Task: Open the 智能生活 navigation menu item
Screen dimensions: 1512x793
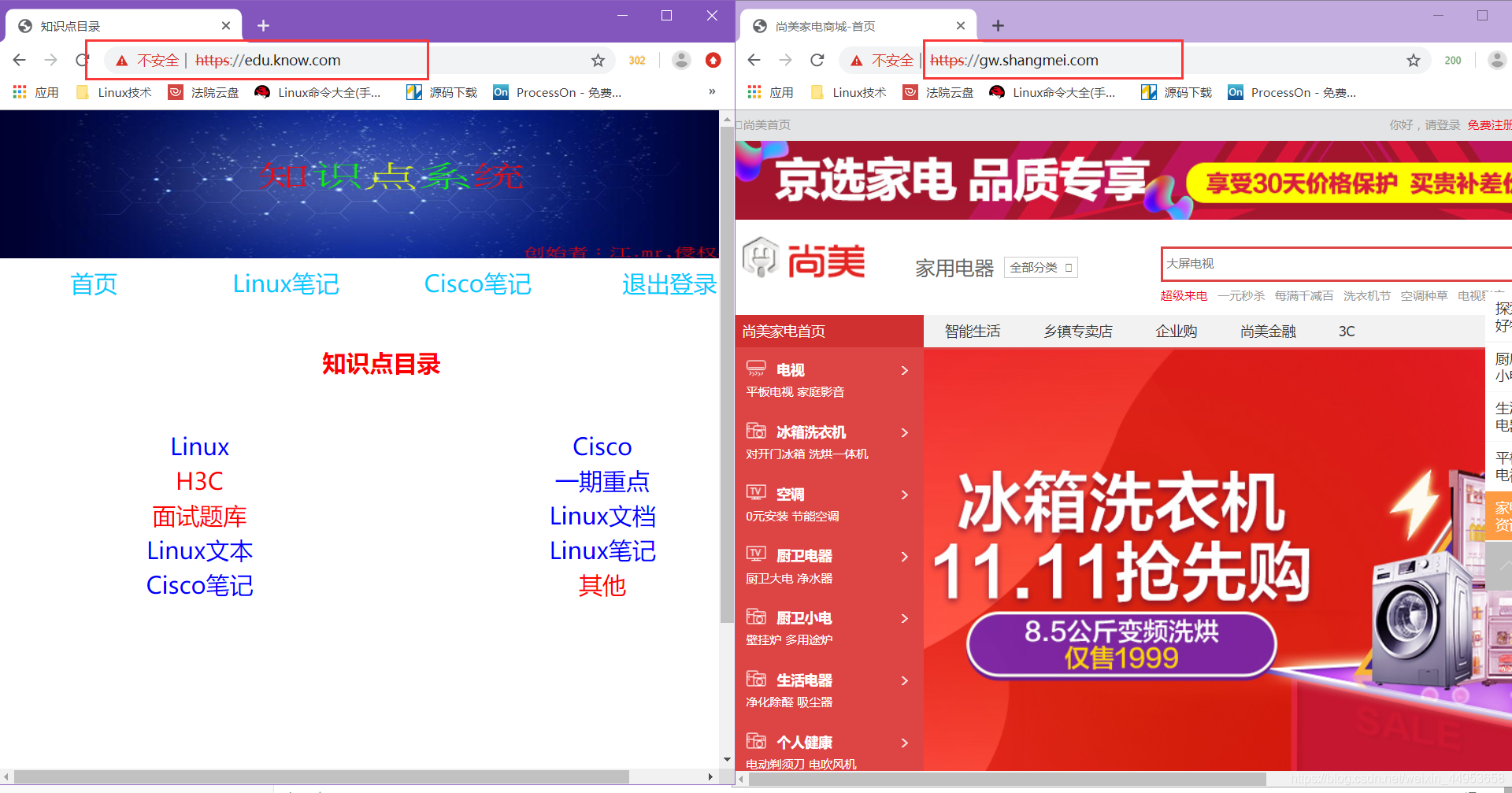Action: (973, 331)
